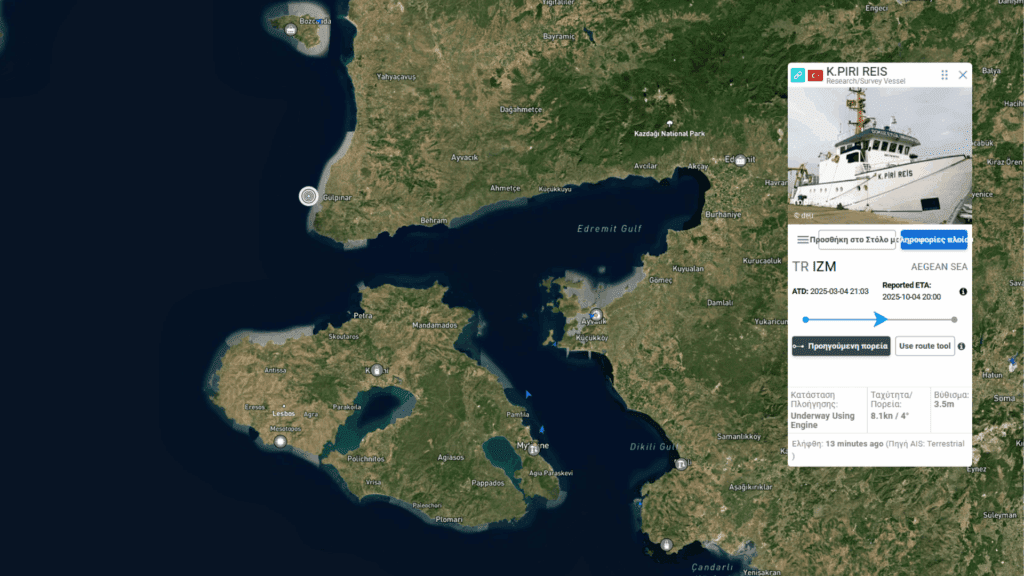The width and height of the screenshot is (1024, 576).
Task: Click the voyage progress arrow on route line
Action: pyautogui.click(x=880, y=319)
